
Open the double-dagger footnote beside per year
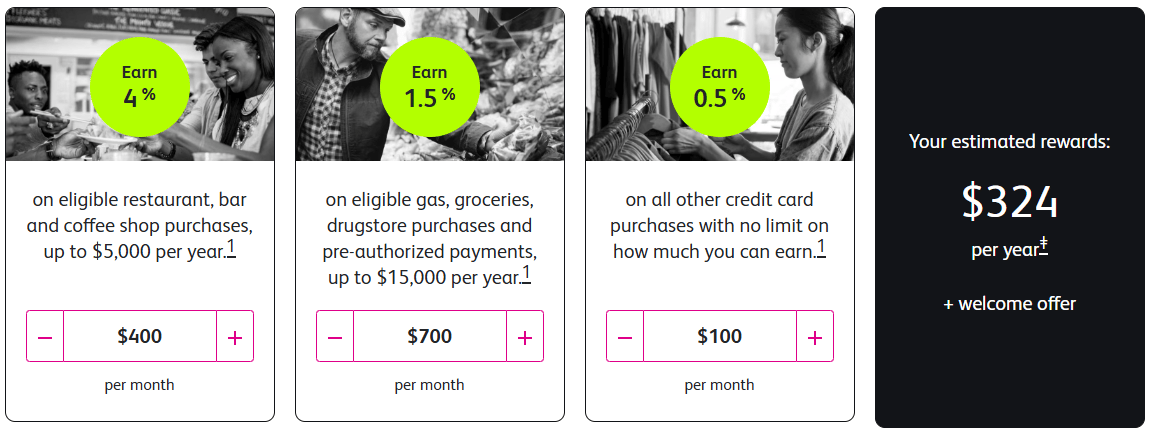pos(1044,248)
